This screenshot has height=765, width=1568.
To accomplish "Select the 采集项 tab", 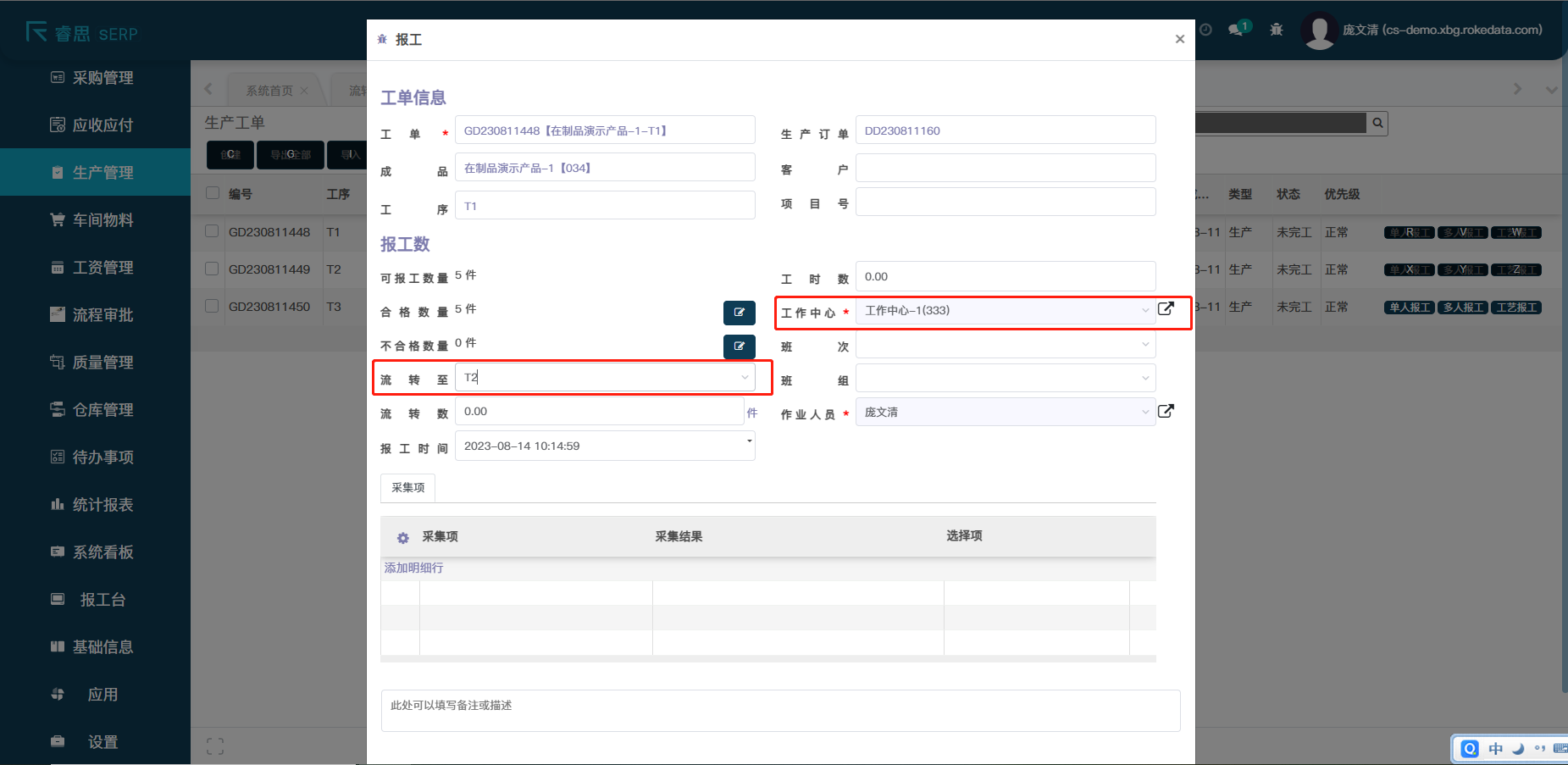I will pos(408,488).
